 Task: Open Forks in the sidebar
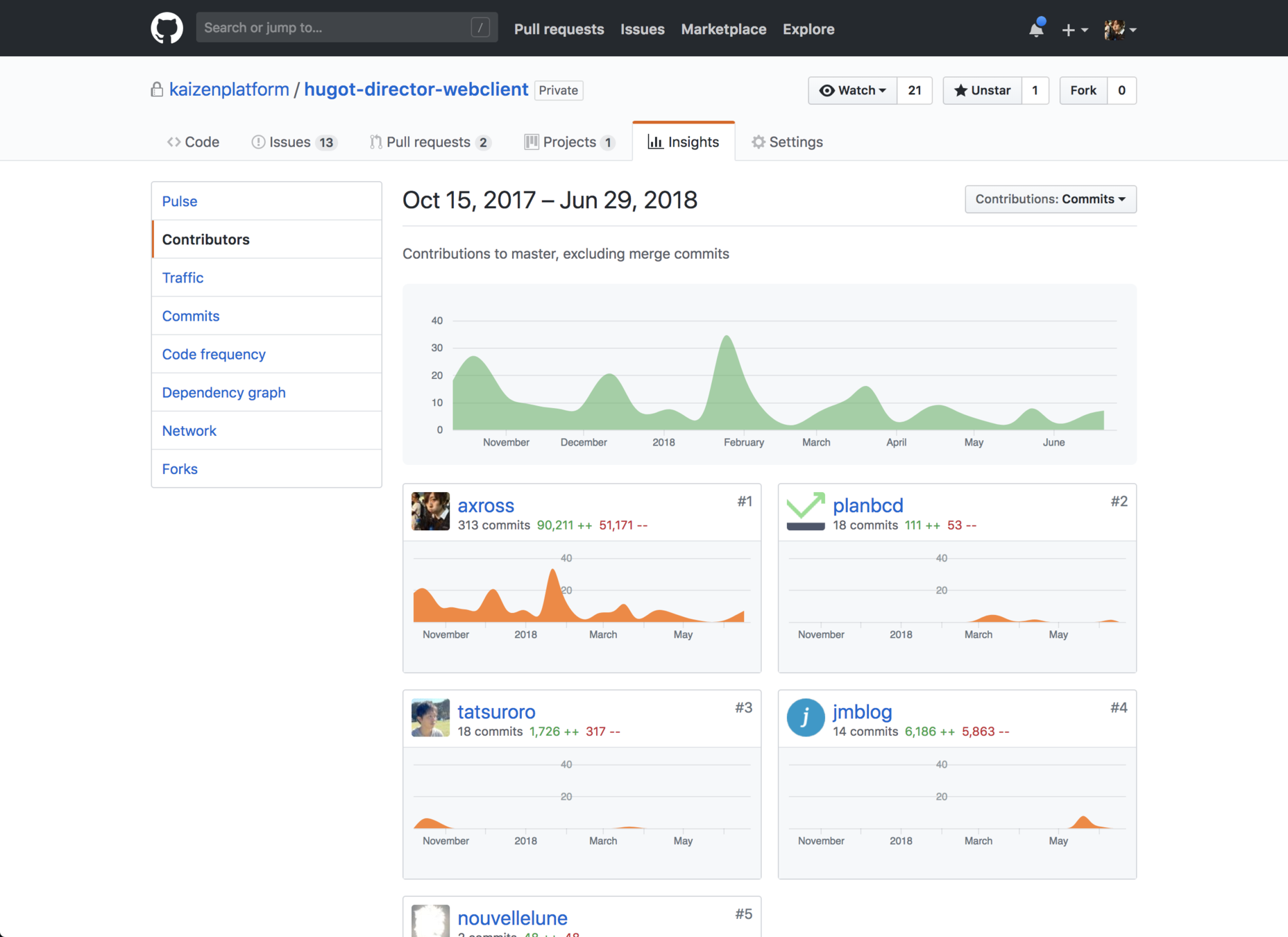[266, 468]
